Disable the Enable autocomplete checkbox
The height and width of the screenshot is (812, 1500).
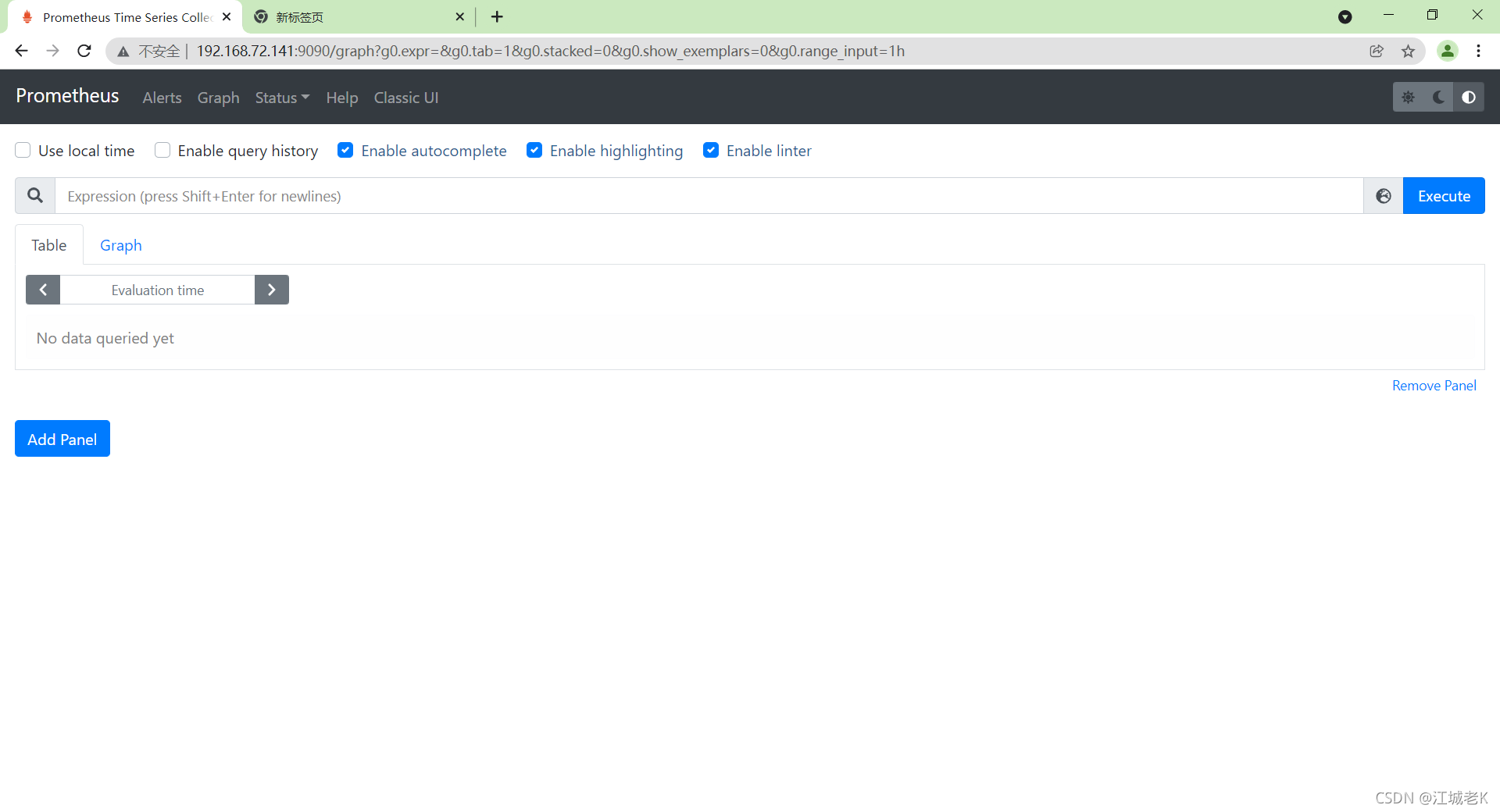[x=345, y=150]
